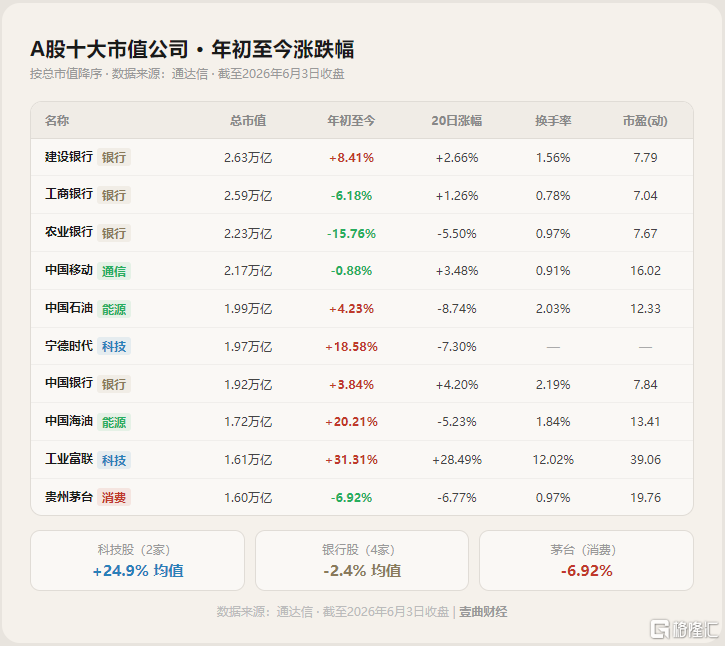Viewport: 725px width, 646px height.
Task: Select the 工业富联 row name
Action: point(69,459)
